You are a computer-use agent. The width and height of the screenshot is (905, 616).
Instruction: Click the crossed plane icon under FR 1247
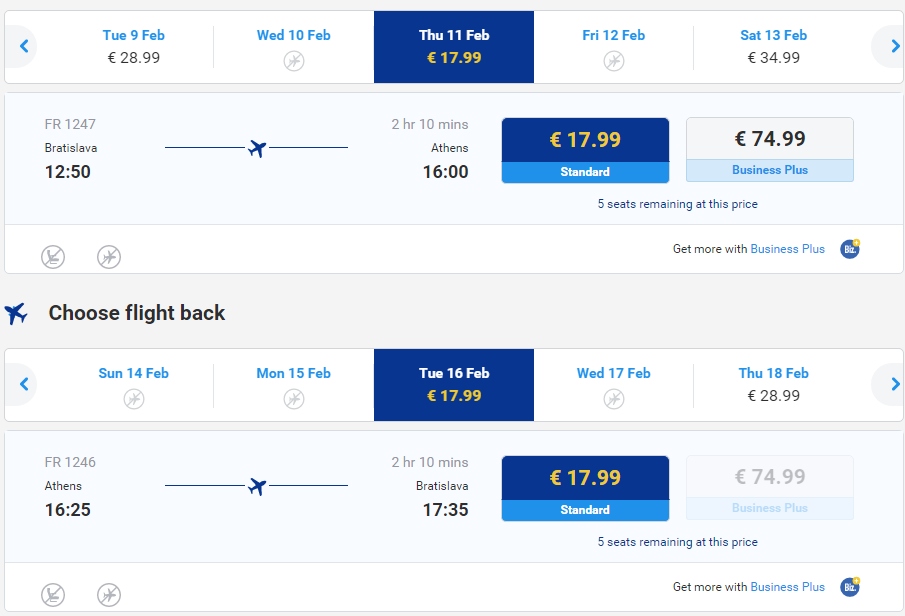coord(109,256)
